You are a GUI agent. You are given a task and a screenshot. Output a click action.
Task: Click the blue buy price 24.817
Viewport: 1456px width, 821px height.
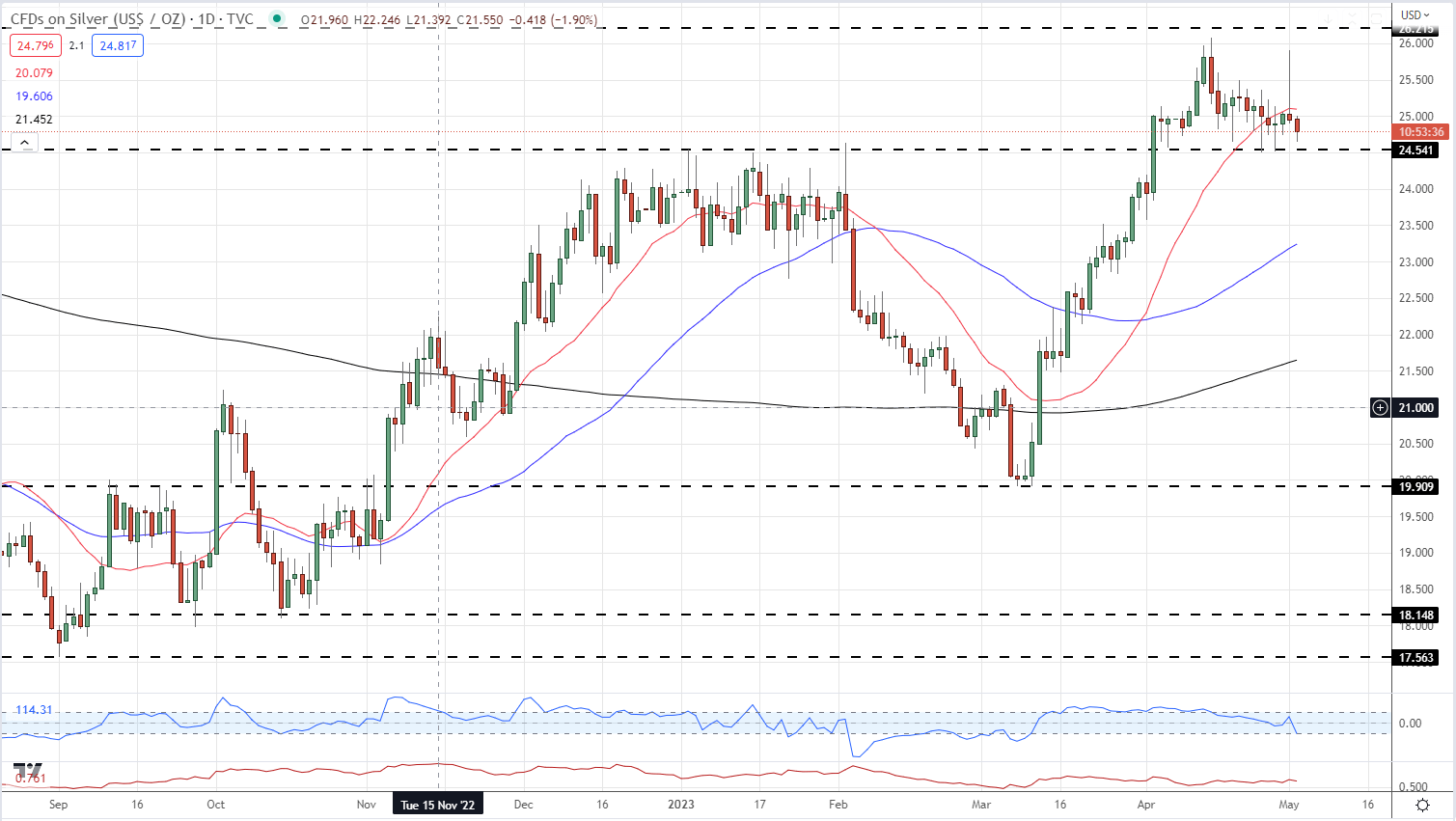click(x=118, y=45)
